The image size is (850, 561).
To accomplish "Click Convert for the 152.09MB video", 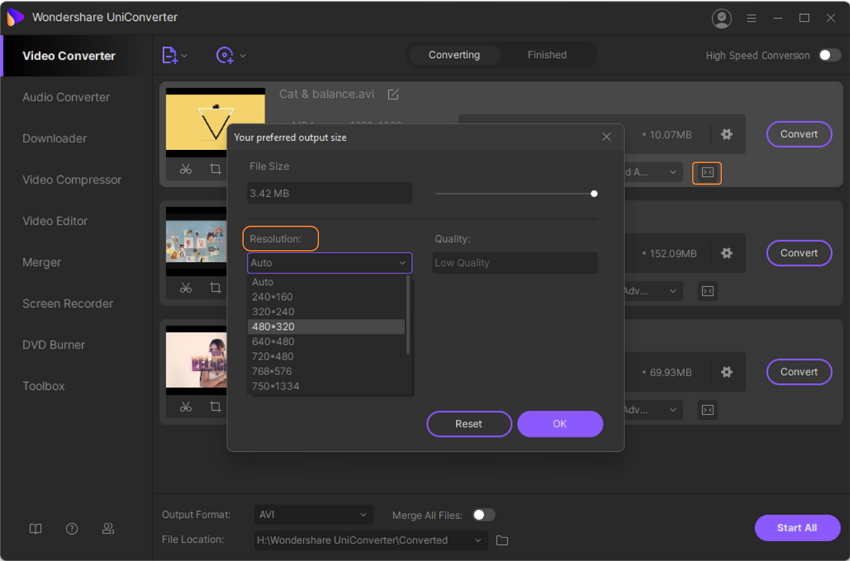I will [x=799, y=253].
